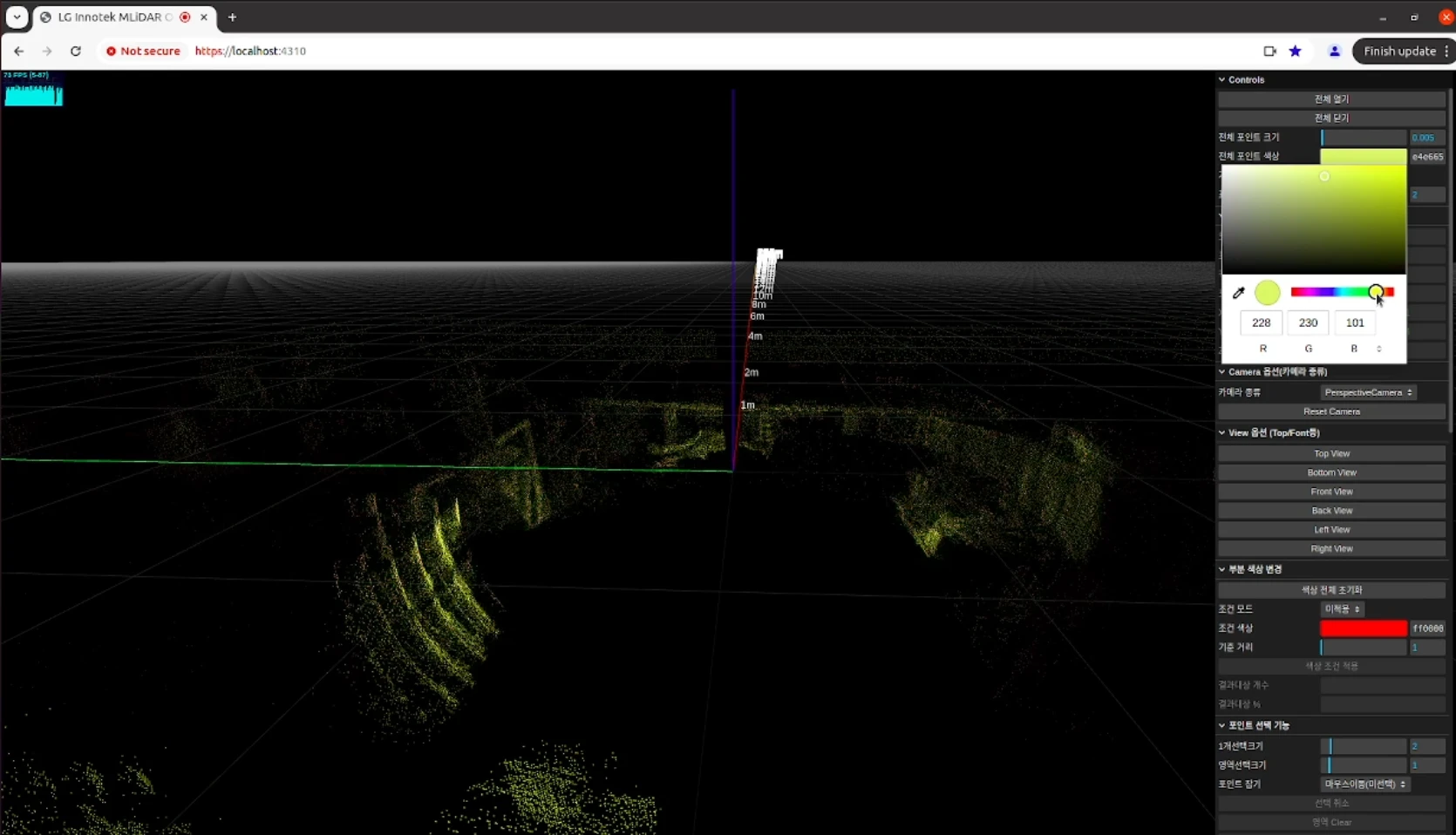Reload the localhost page

[76, 51]
